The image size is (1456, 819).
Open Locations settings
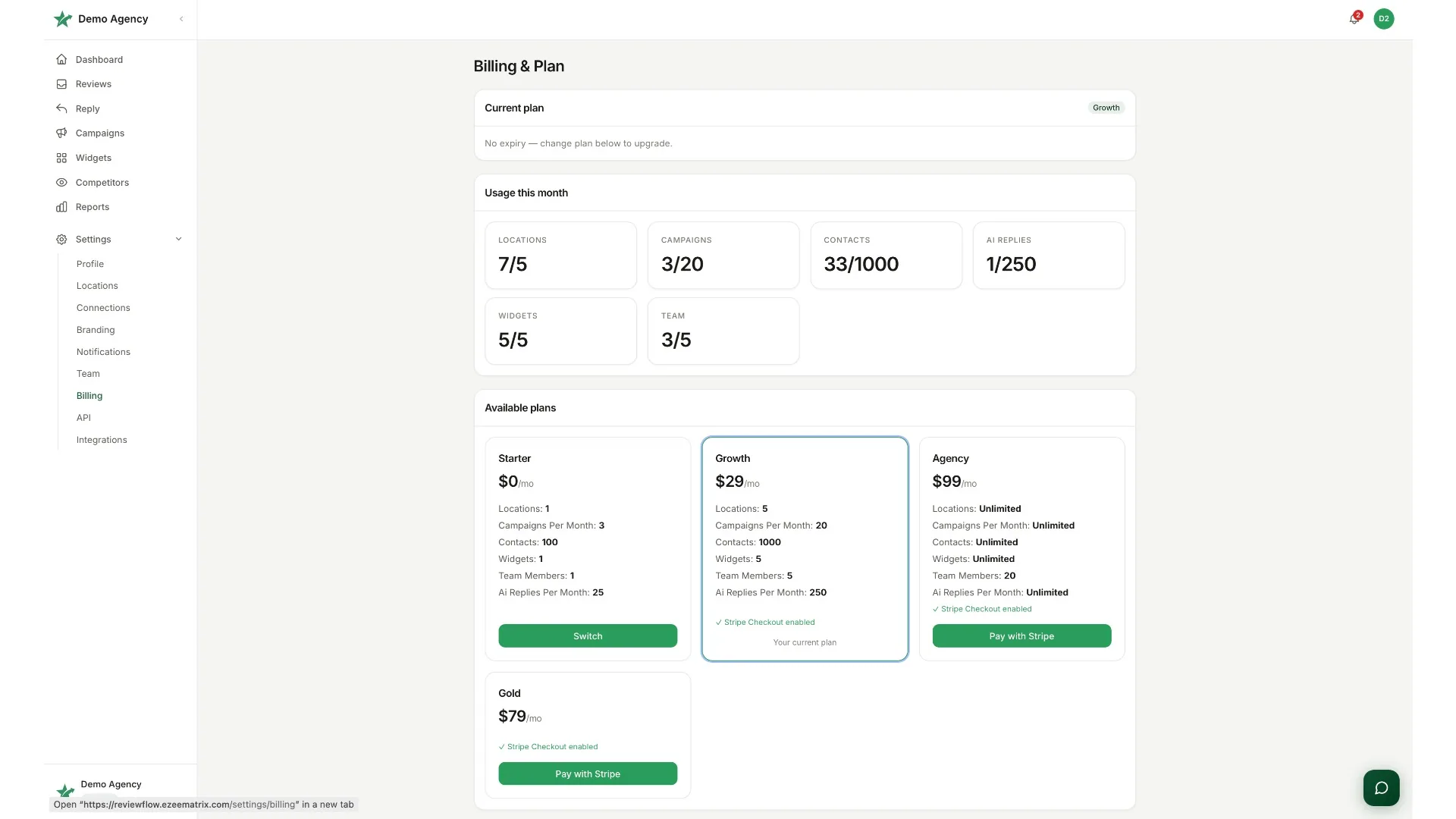pyautogui.click(x=97, y=286)
